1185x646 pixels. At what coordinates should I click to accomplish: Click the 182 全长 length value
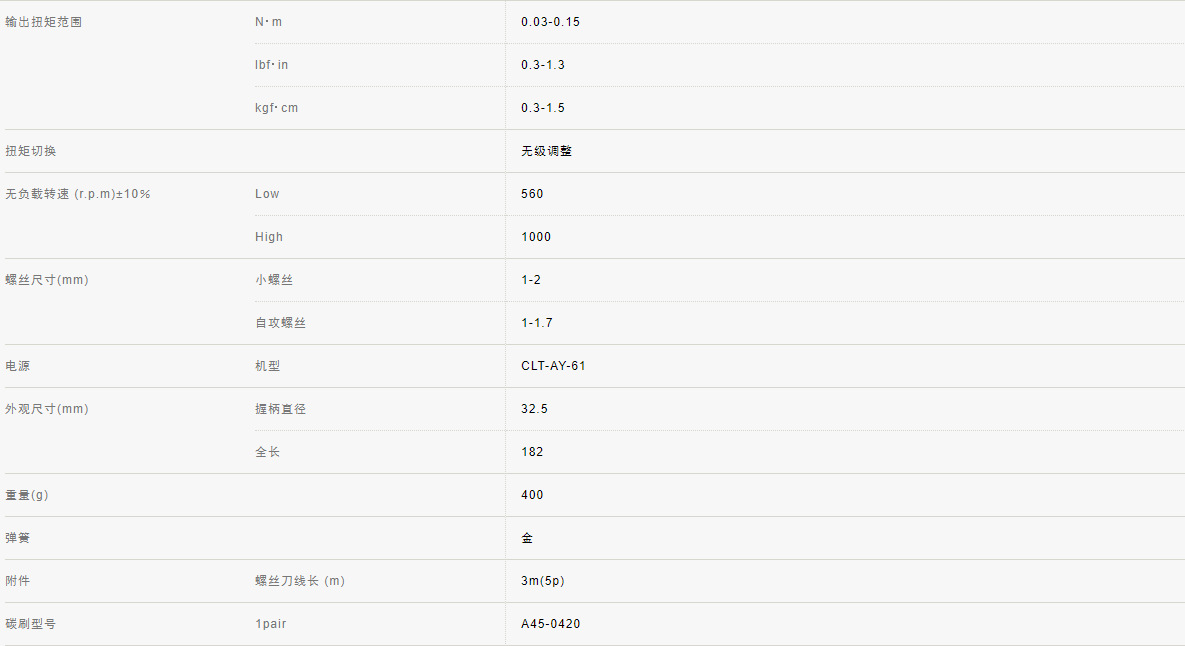532,452
